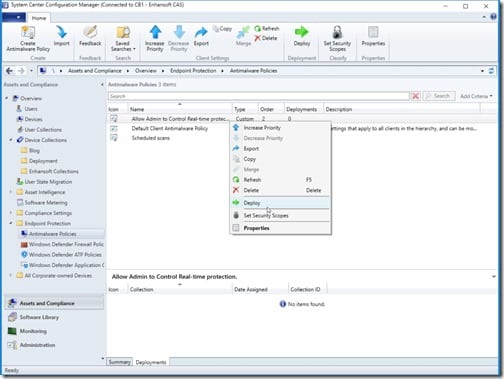Image resolution: width=504 pixels, height=379 pixels.
Task: Click the ribbon help icon
Action: coord(493,17)
